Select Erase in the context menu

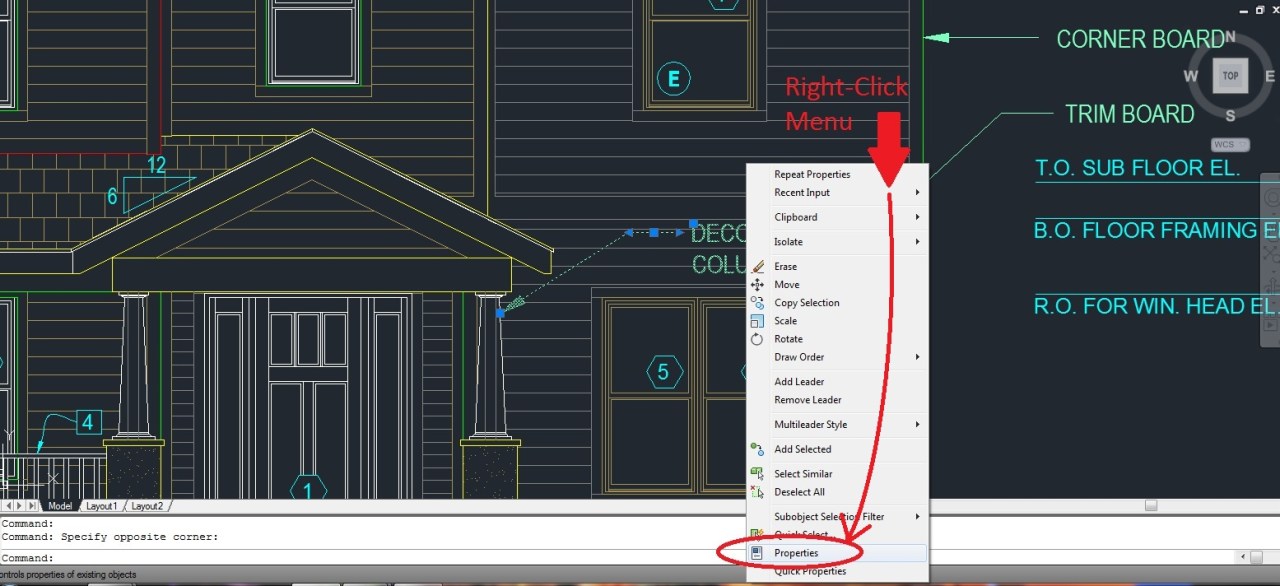[x=787, y=266]
